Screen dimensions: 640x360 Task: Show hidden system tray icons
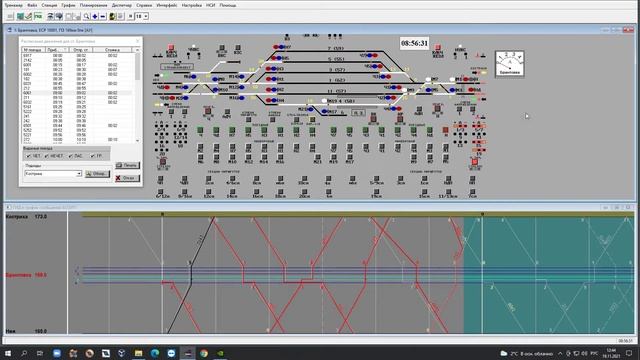[x=560, y=353]
